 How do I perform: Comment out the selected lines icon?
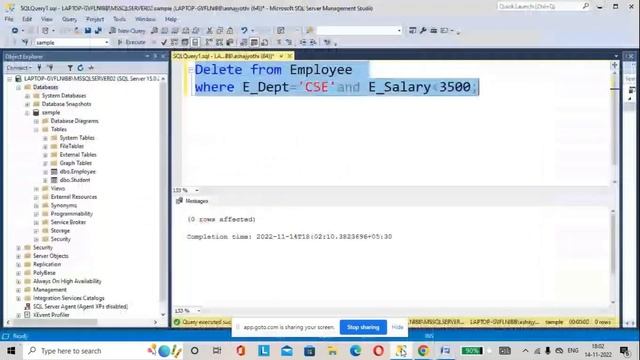[x=279, y=42]
